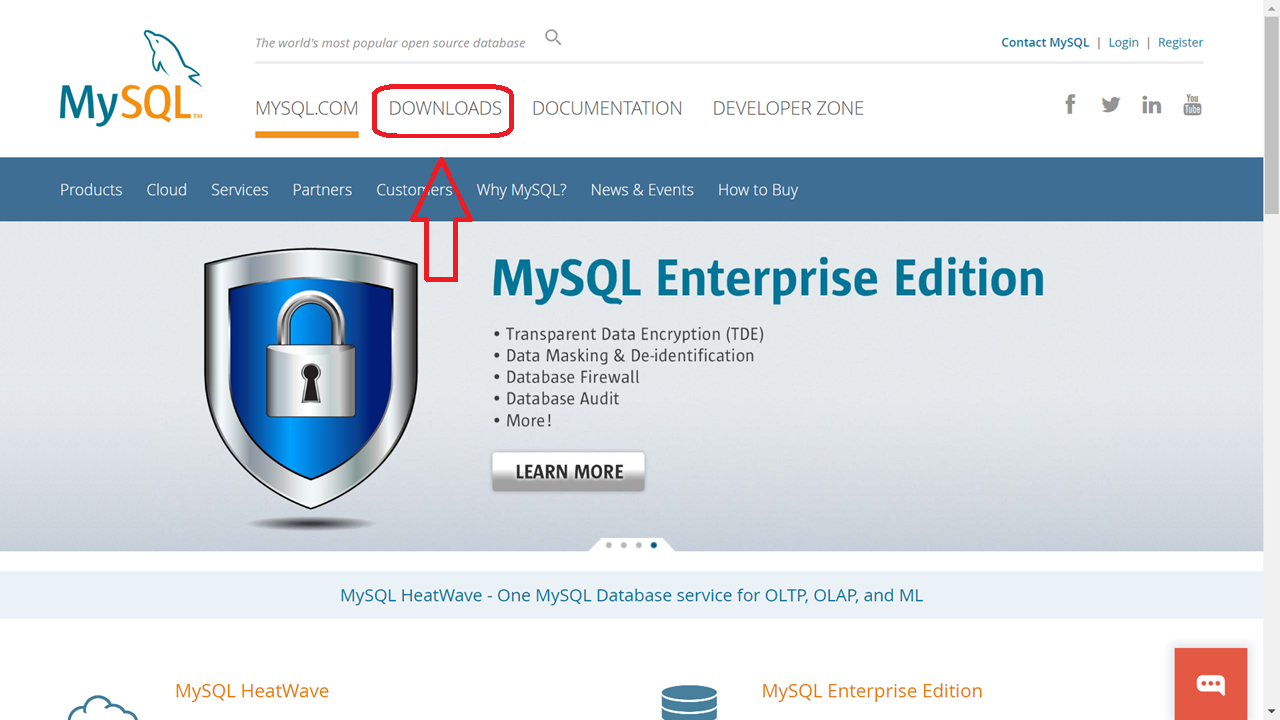Click the LEARN MORE button
The height and width of the screenshot is (720, 1280).
(x=569, y=471)
